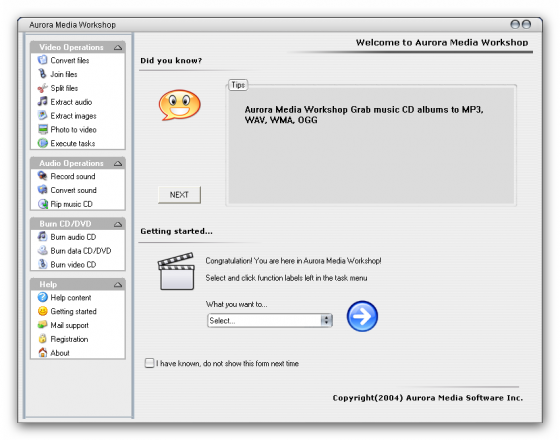Open the Mail support link
Image resolution: width=560 pixels, height=440 pixels.
click(69, 325)
